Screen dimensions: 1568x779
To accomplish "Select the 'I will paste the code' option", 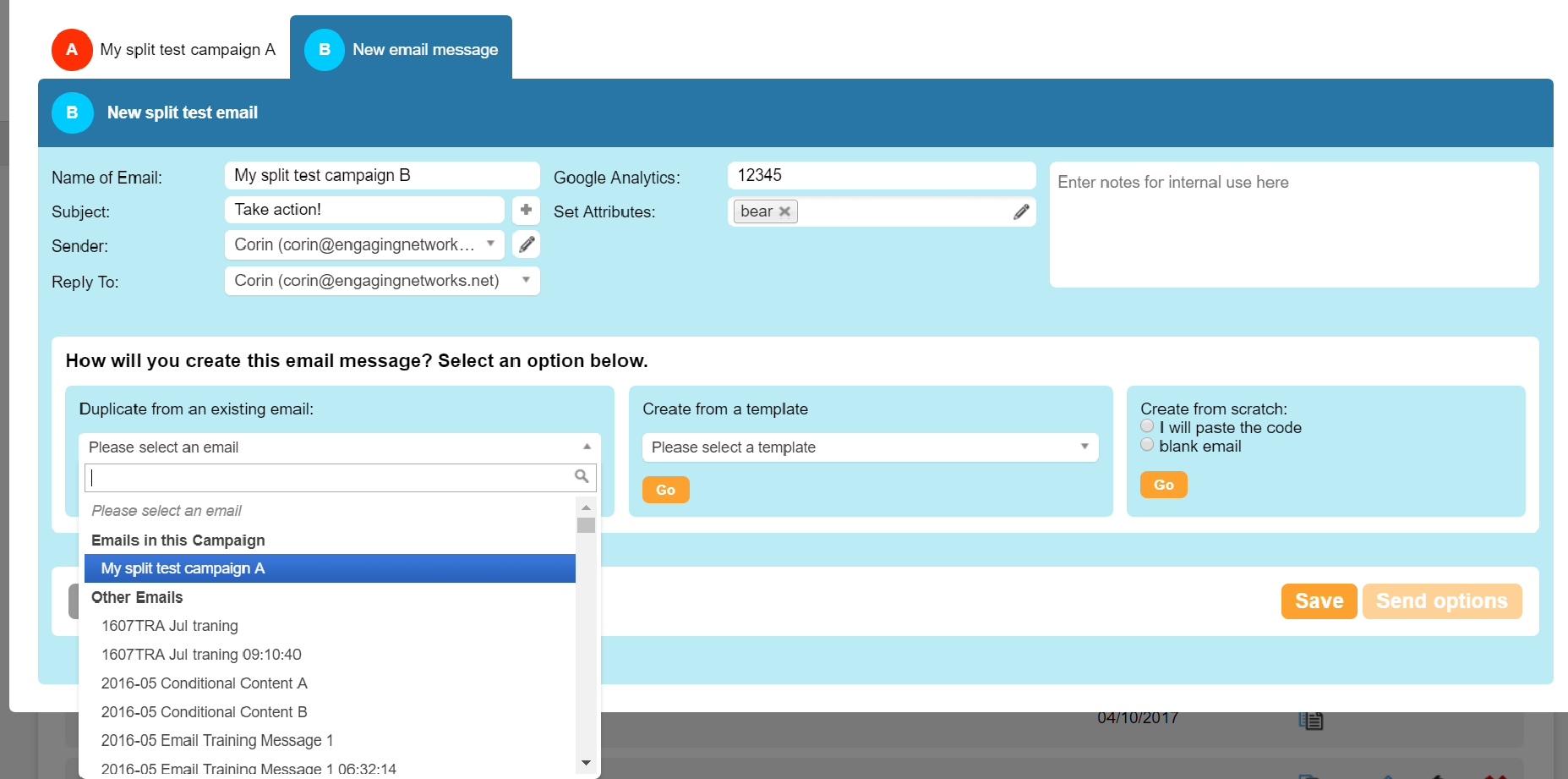I will coord(1147,425).
